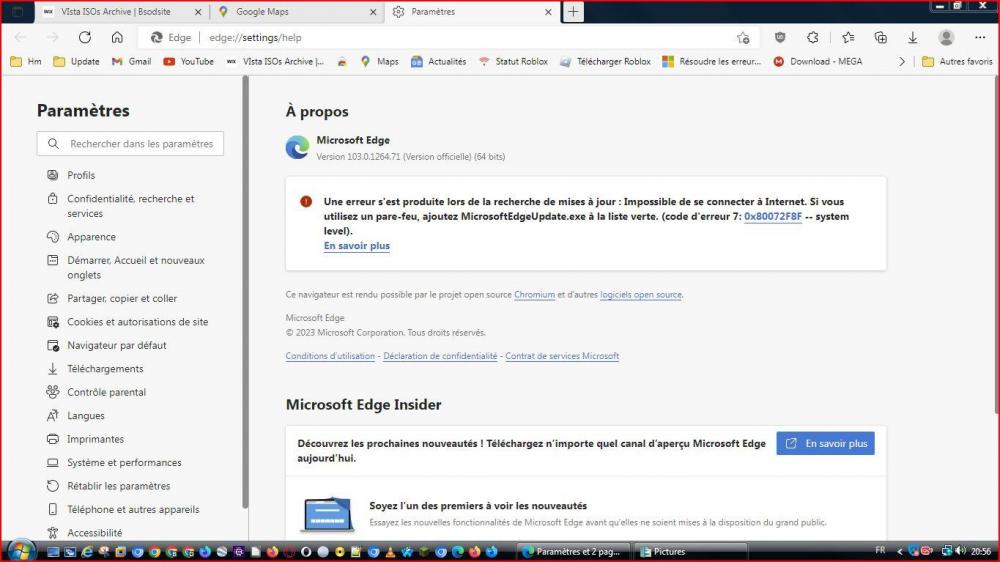1000x562 pixels.
Task: Select the Paramètres tab
Action: pyautogui.click(x=433, y=11)
